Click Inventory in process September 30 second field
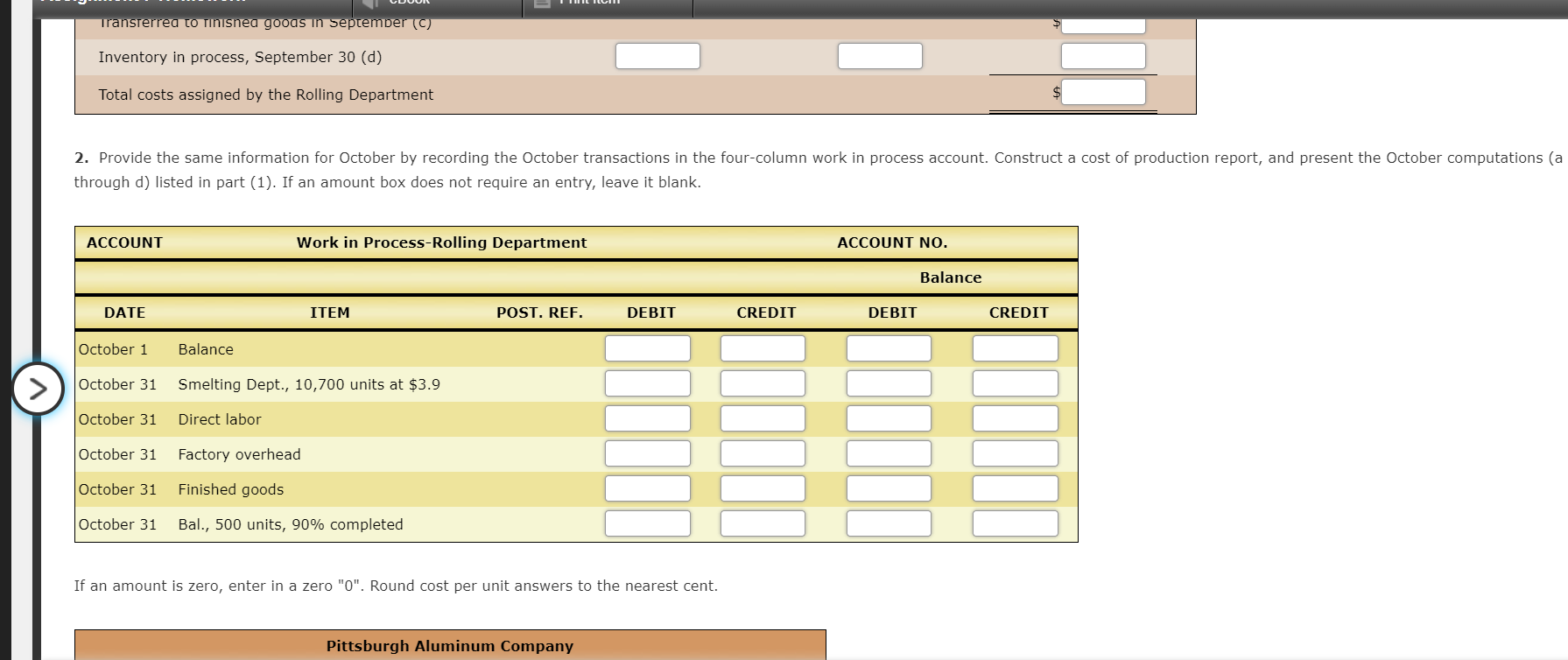The height and width of the screenshot is (660, 1568). click(x=880, y=56)
